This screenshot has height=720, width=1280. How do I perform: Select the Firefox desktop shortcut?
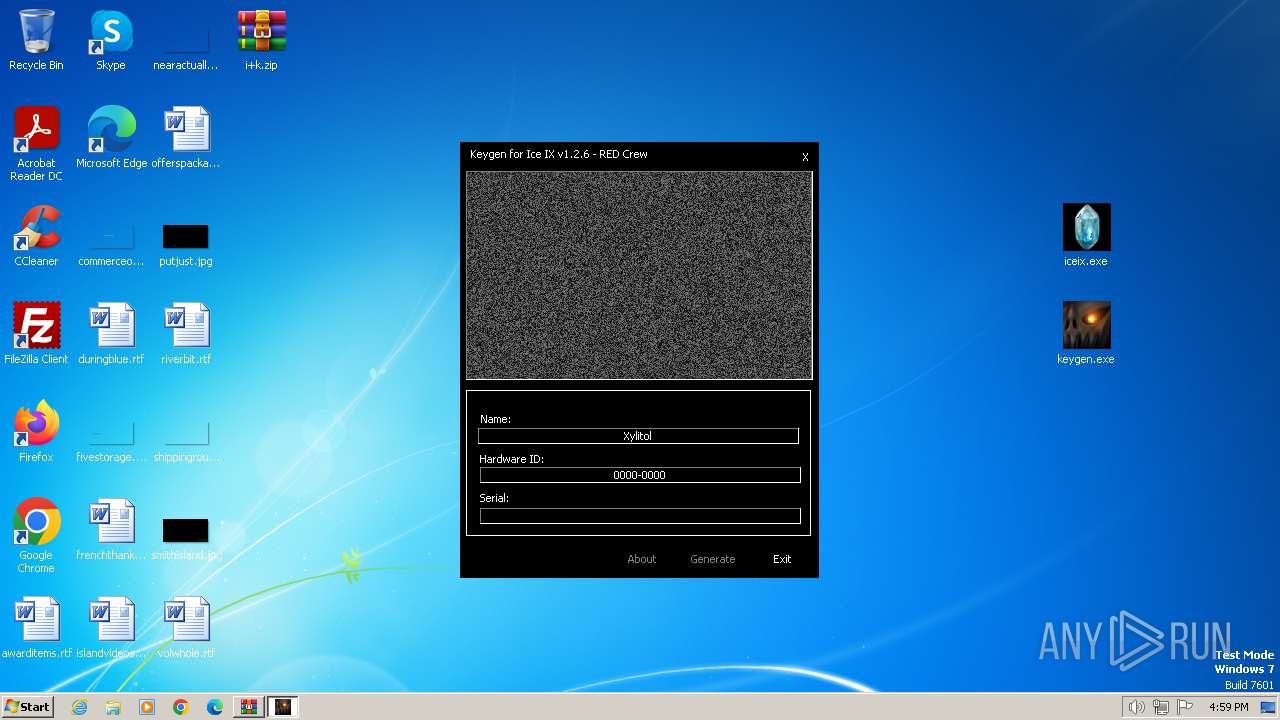point(36,432)
